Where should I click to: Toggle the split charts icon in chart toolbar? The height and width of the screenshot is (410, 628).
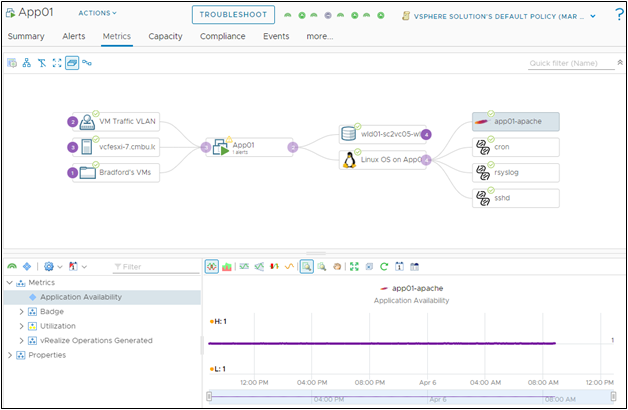[x=212, y=266]
